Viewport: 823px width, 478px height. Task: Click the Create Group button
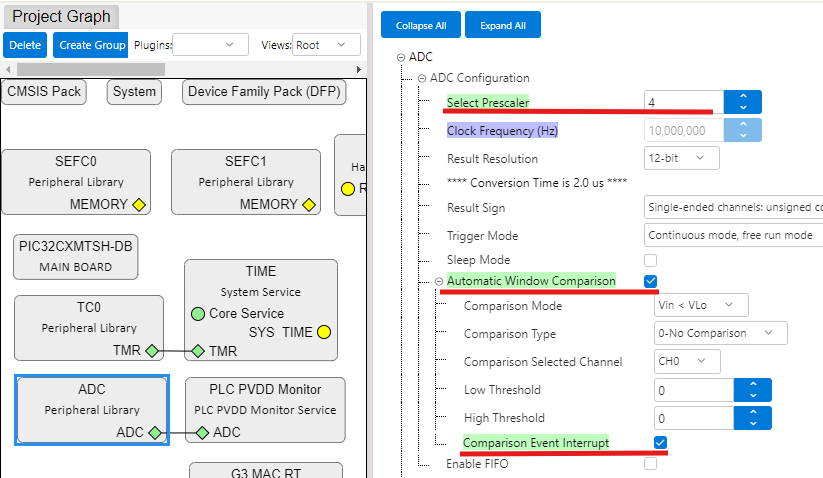point(91,45)
